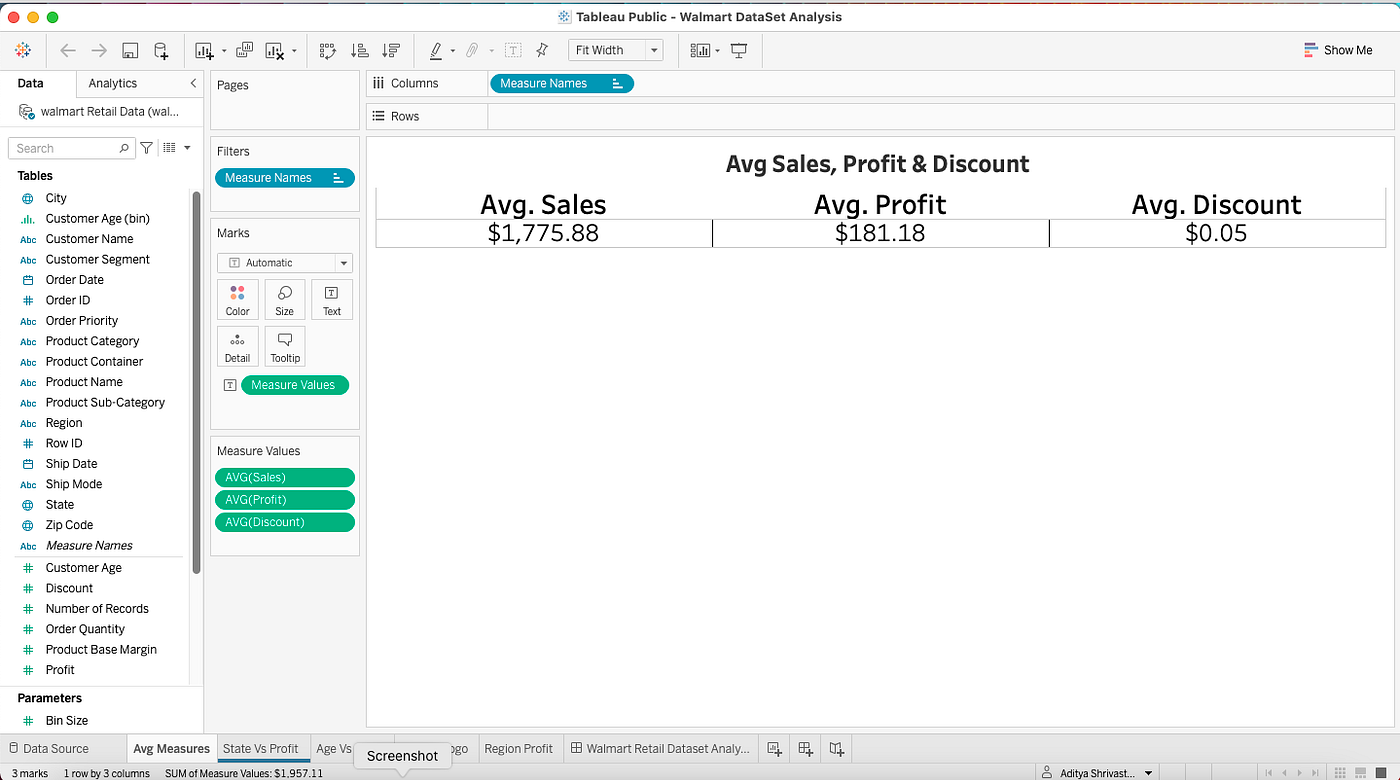Toggle Presentation Mode in the toolbar
The height and width of the screenshot is (780, 1400).
[x=738, y=50]
